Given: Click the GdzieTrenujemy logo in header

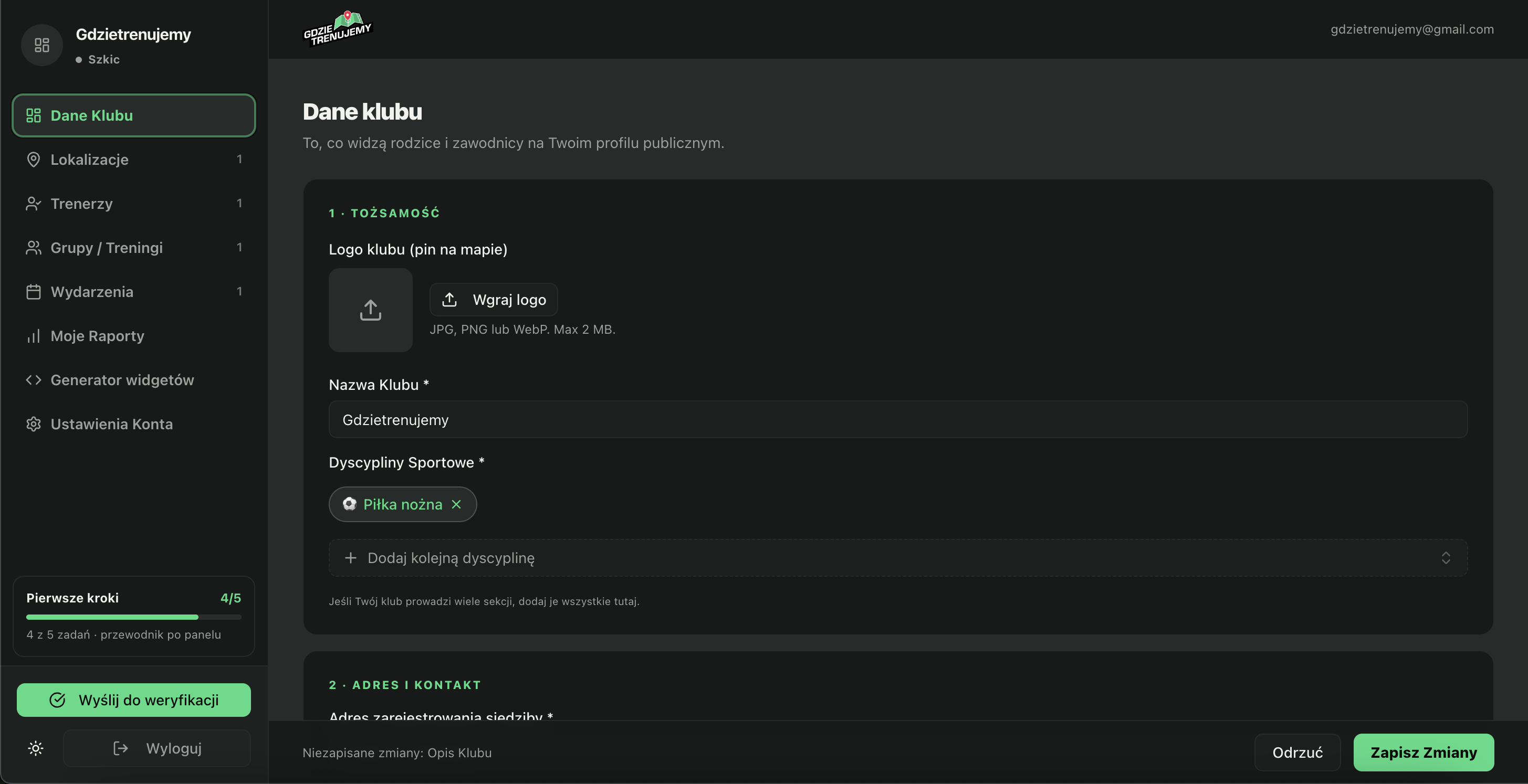Looking at the screenshot, I should click(x=338, y=28).
